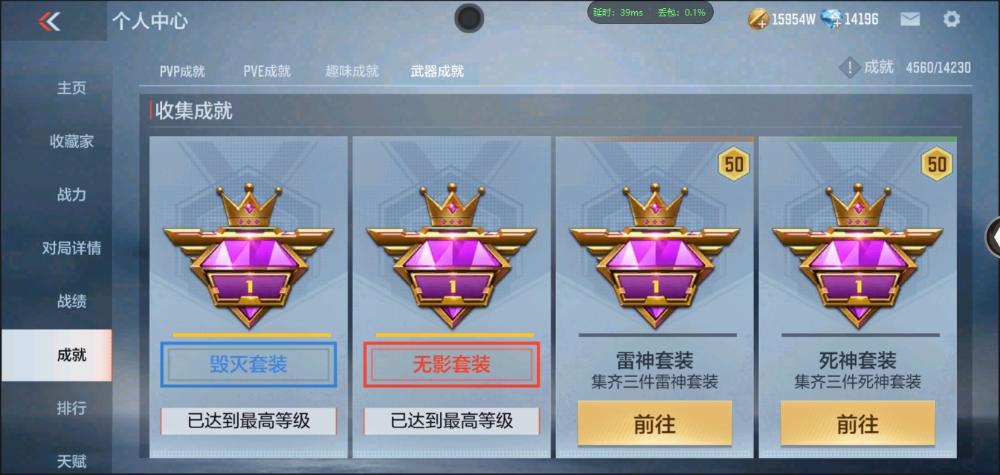Tap the diamond currency icon
The image size is (1000, 475).
point(831,19)
